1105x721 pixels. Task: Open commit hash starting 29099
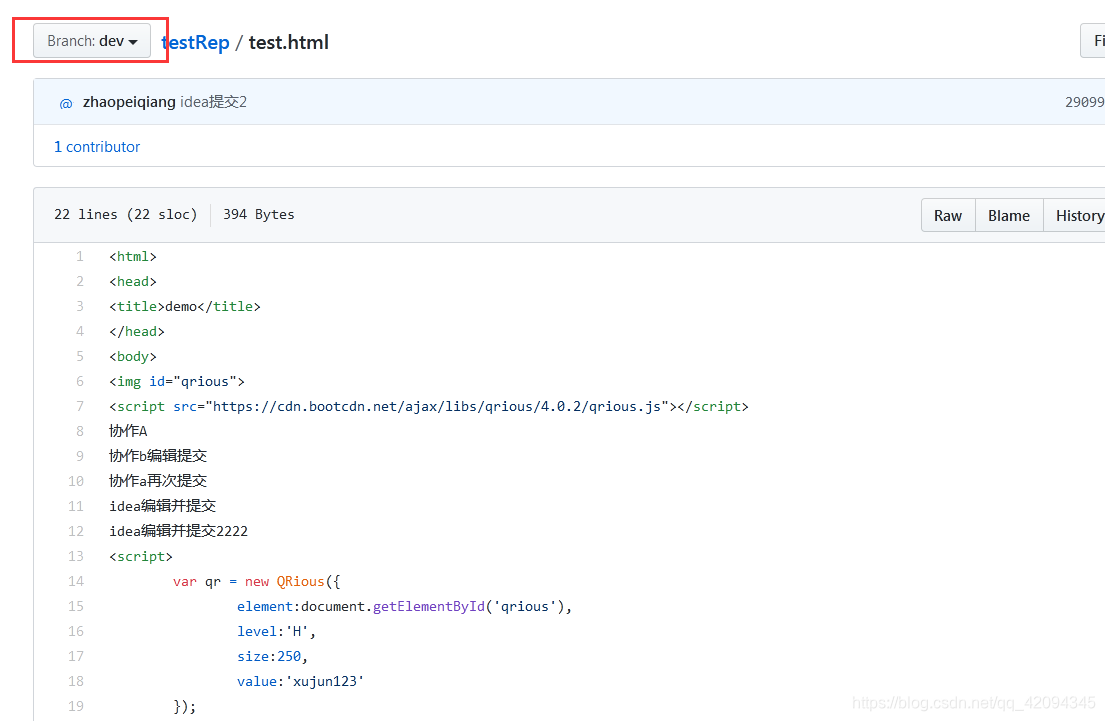click(x=1085, y=102)
